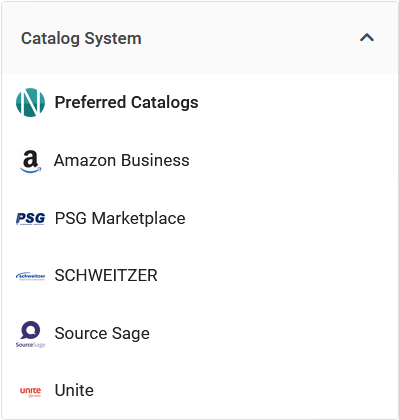Click the Catalog System header title

[81, 38]
